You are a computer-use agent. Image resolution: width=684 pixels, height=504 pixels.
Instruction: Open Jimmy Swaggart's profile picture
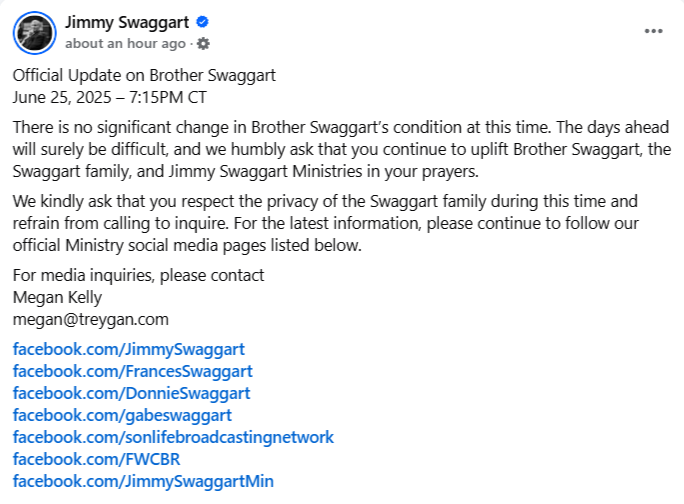[34, 33]
